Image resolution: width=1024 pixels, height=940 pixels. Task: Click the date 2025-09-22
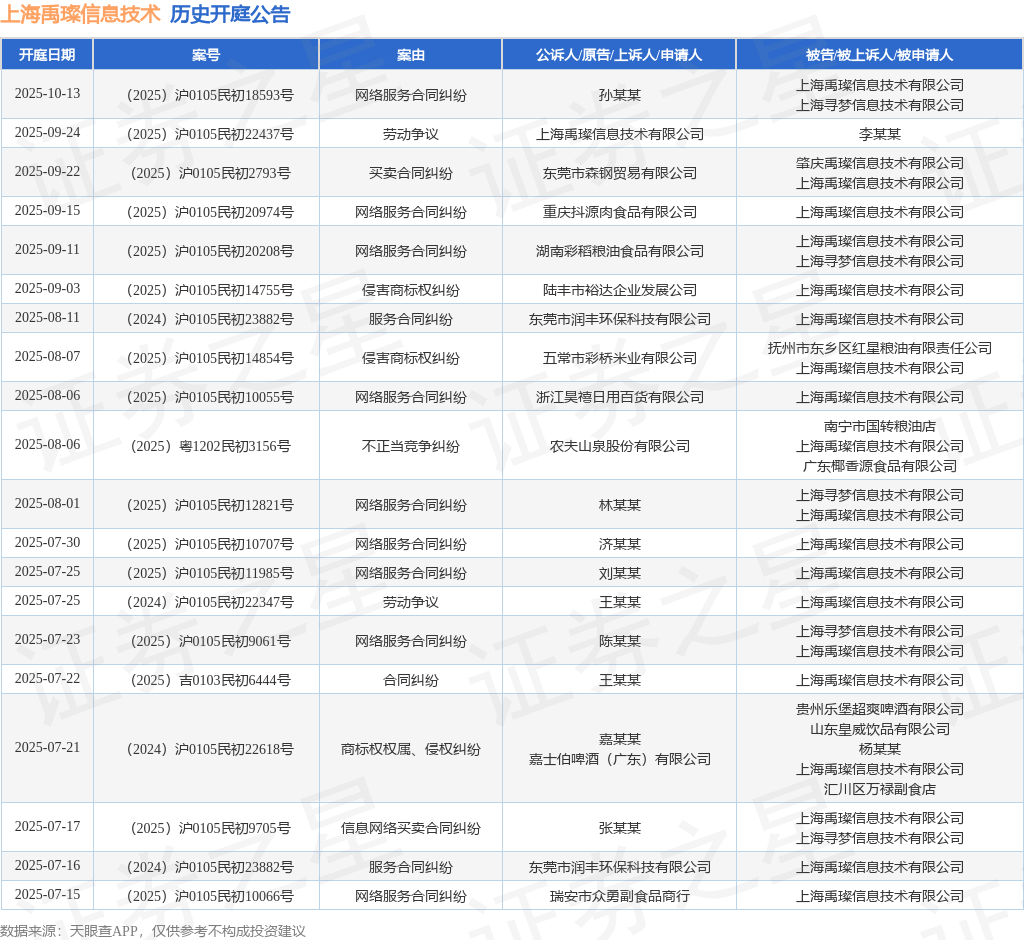click(47, 171)
